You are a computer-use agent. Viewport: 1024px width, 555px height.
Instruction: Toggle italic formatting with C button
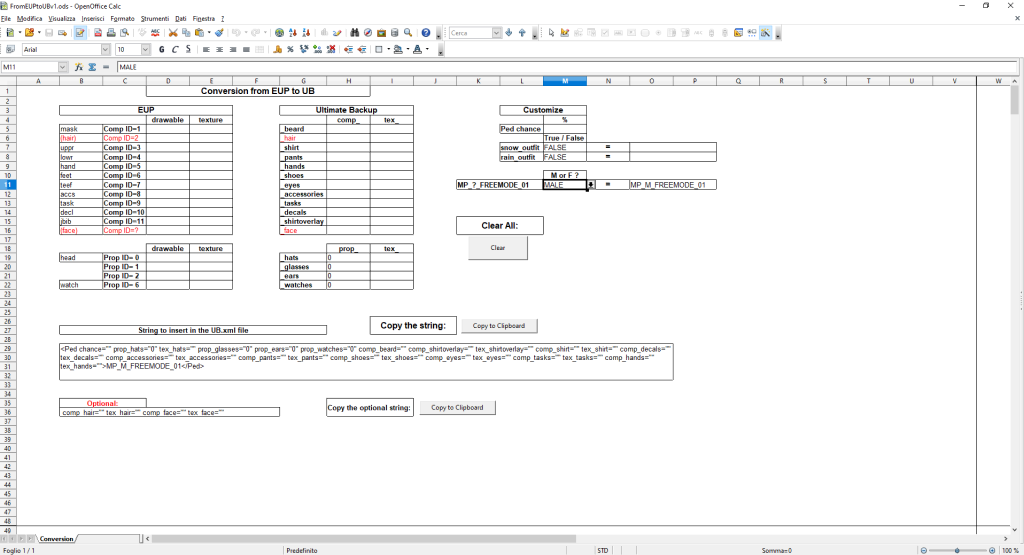coord(174,49)
